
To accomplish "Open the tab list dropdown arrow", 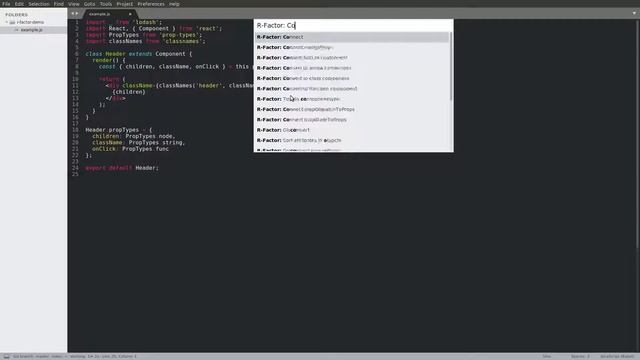I will pyautogui.click(x=634, y=13).
